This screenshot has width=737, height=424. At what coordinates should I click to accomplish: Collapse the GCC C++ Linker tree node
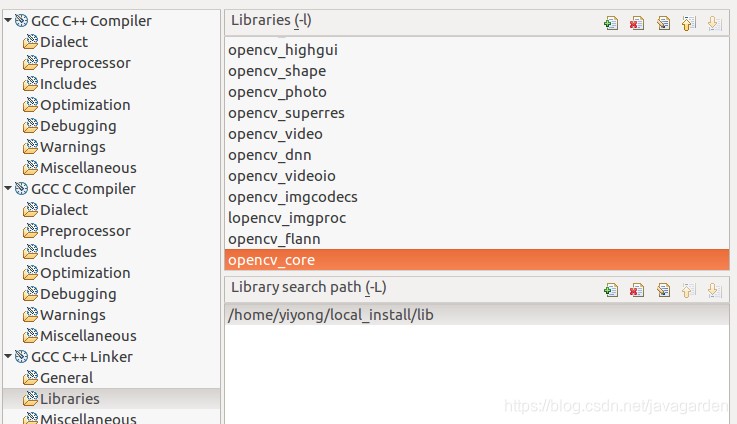8,356
